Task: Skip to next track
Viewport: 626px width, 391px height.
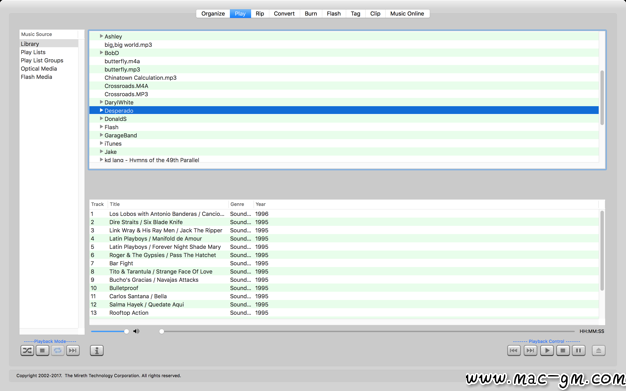Action: click(x=530, y=351)
